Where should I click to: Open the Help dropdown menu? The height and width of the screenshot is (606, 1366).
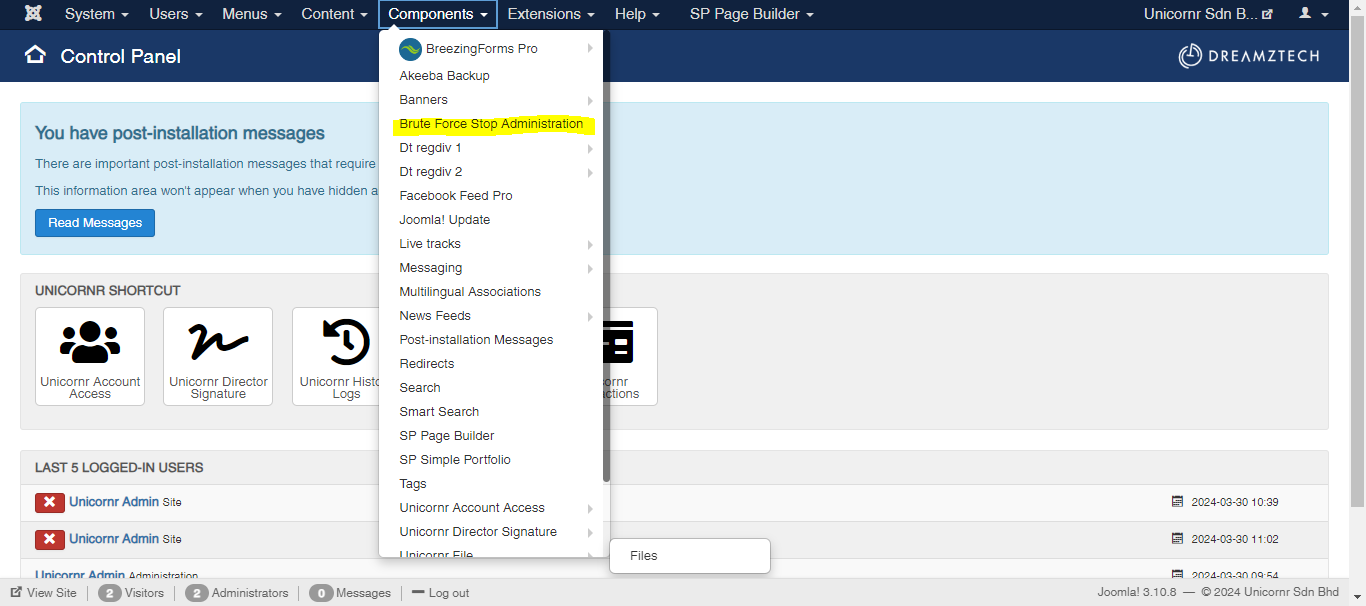click(637, 14)
